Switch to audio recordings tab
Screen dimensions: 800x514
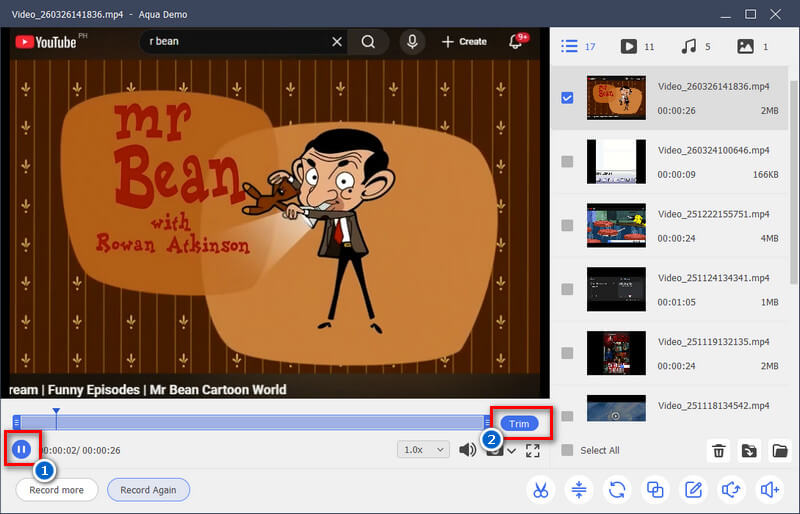(x=695, y=46)
